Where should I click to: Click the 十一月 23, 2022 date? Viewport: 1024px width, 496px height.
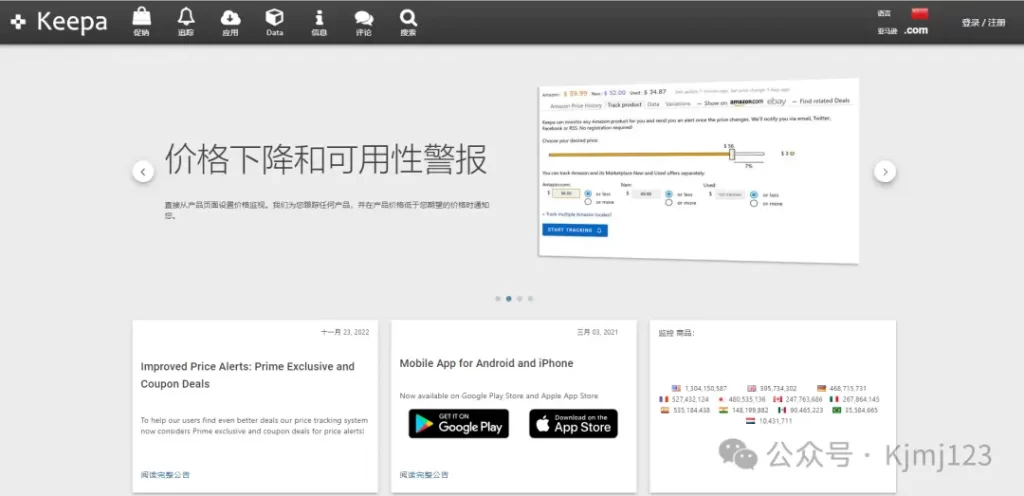[345, 332]
